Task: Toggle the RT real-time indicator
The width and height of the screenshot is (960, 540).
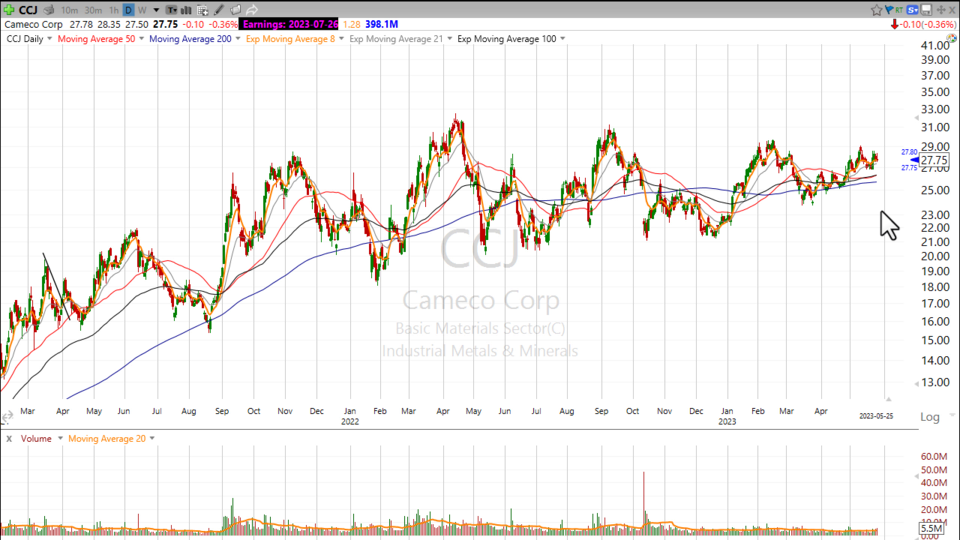Action: (899, 9)
